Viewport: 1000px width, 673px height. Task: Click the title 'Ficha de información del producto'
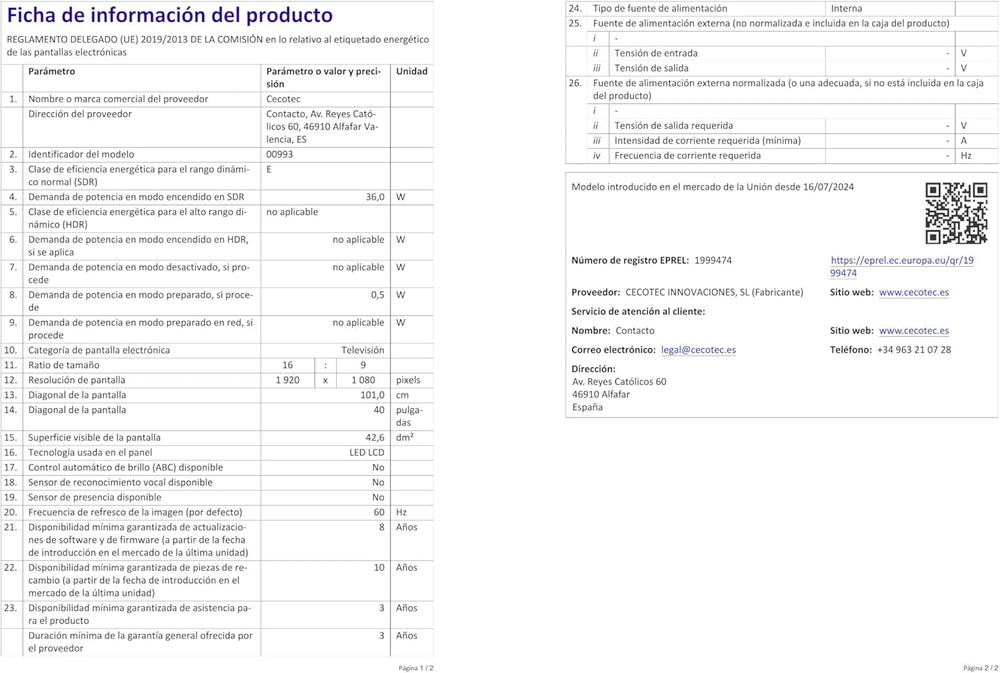point(170,16)
